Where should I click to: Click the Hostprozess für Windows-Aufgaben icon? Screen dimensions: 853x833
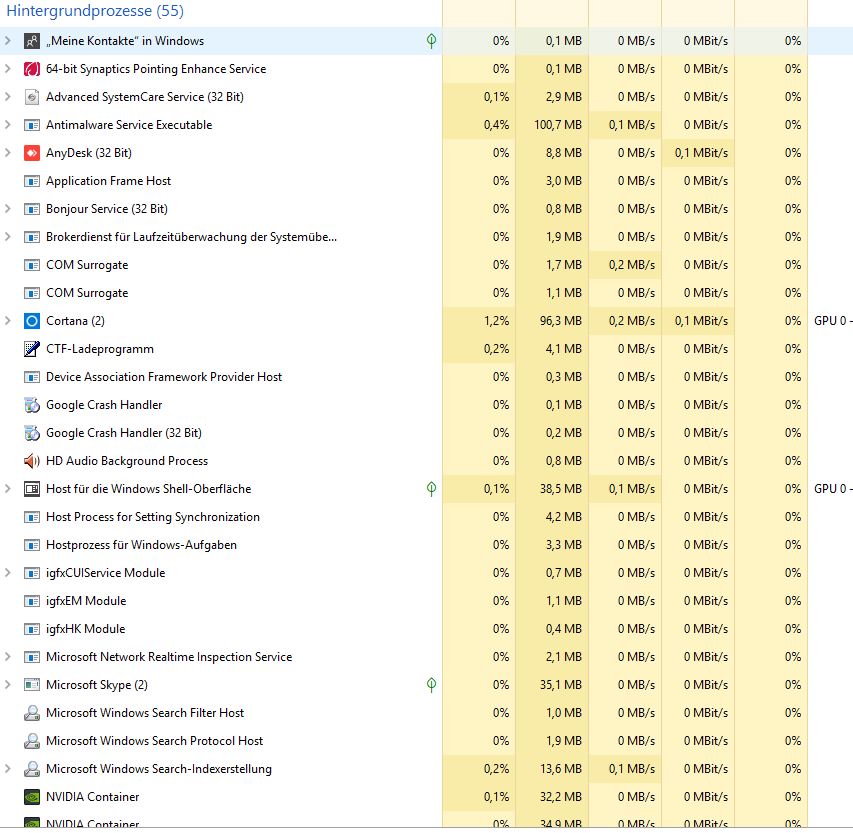point(32,545)
